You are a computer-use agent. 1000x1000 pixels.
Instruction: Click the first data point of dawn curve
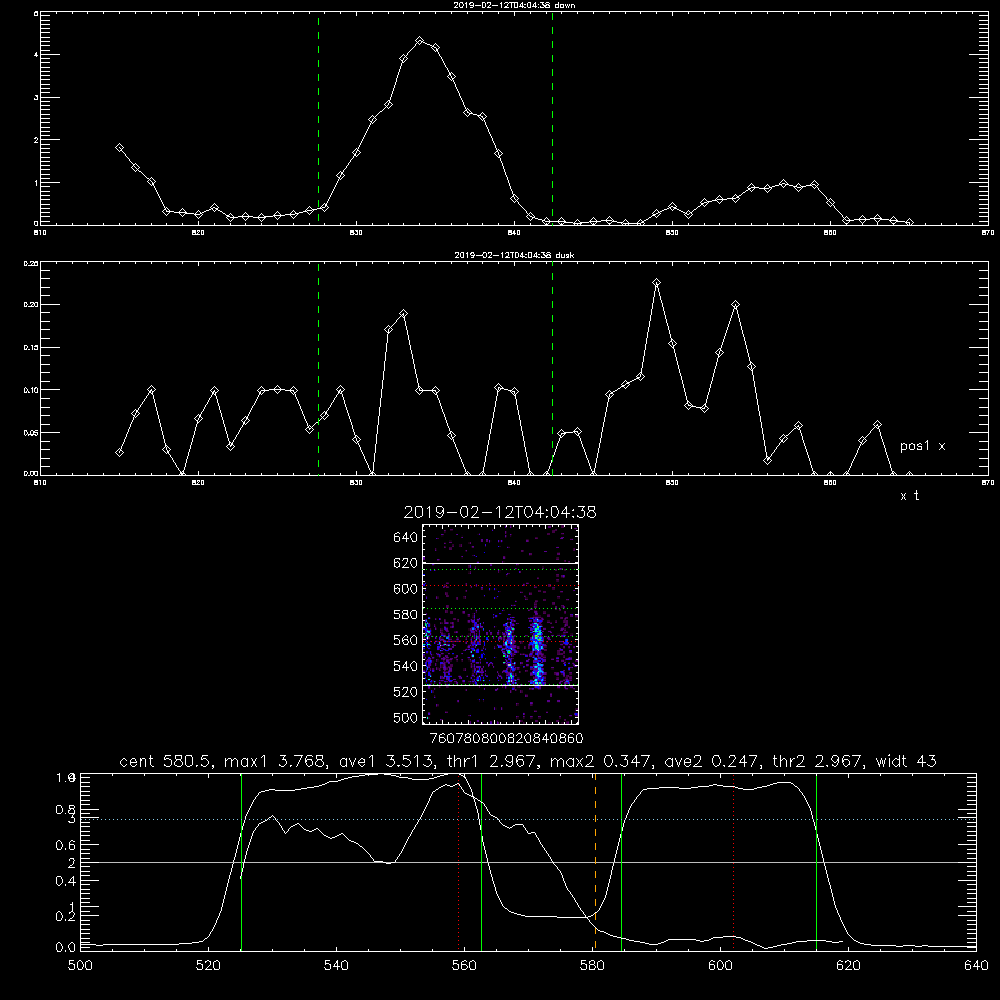[x=119, y=147]
